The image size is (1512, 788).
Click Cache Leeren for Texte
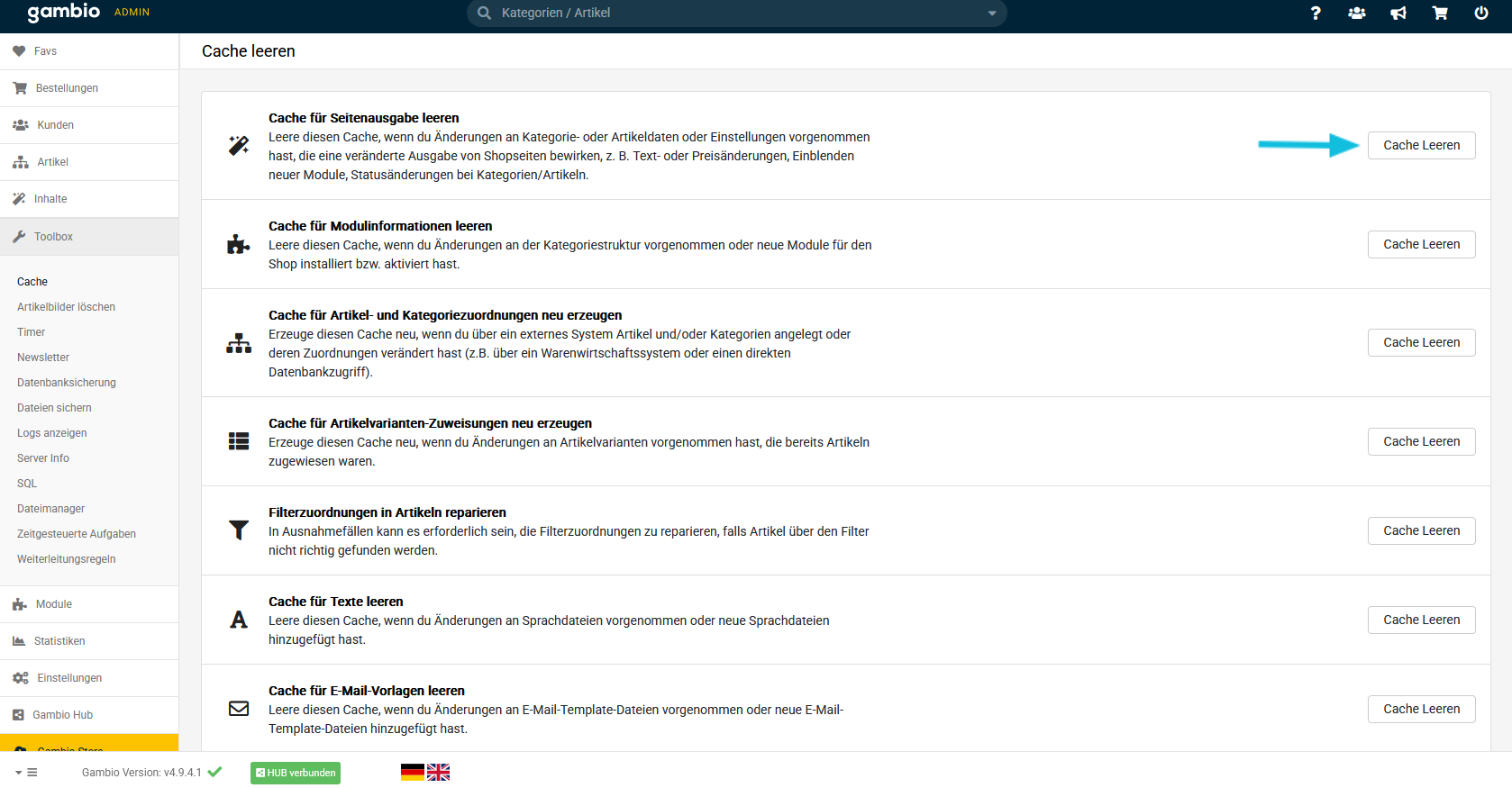[x=1421, y=620]
